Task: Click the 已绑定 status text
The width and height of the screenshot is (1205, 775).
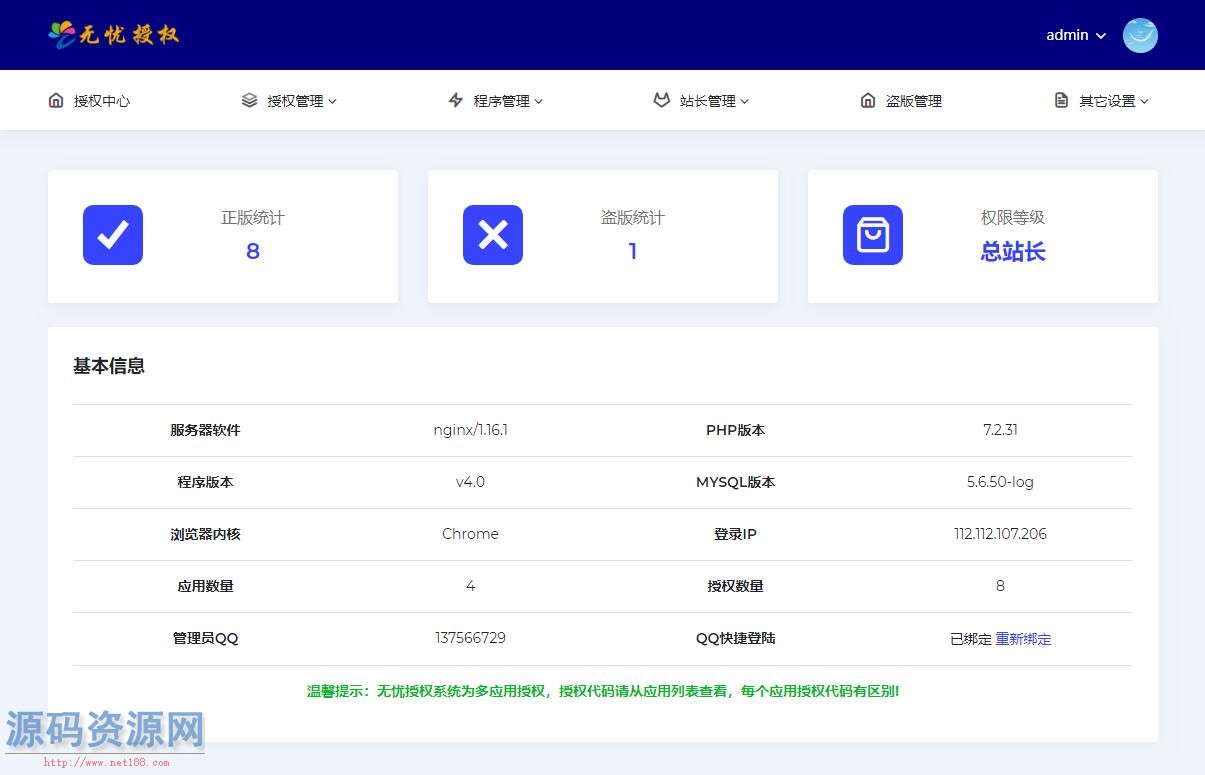Action: (x=970, y=639)
